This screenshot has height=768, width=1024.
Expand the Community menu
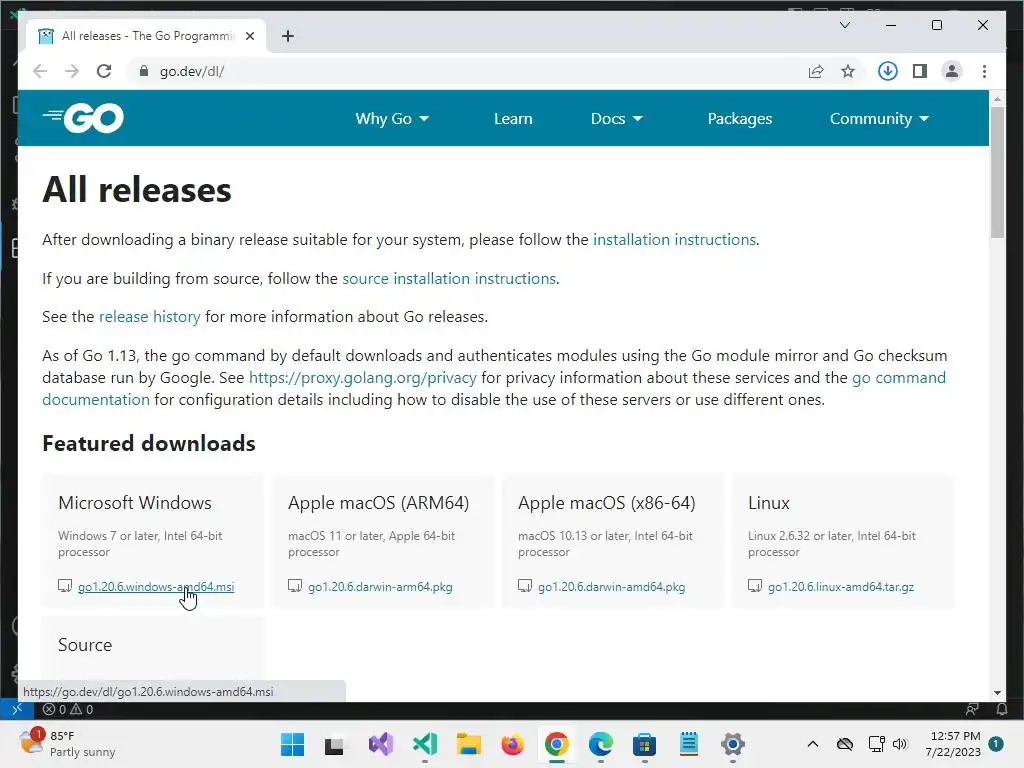click(879, 119)
